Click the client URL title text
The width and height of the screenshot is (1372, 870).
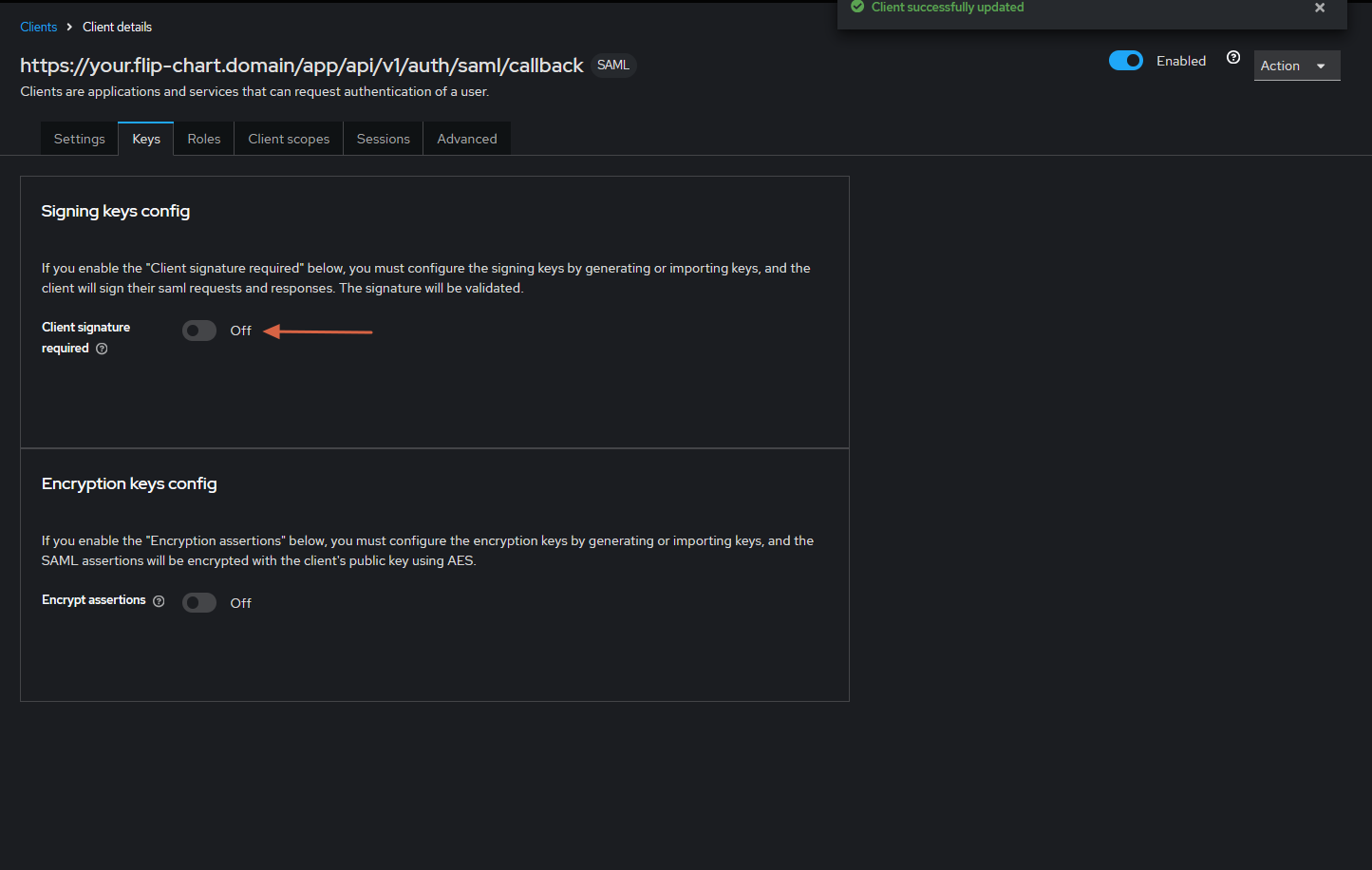click(302, 66)
